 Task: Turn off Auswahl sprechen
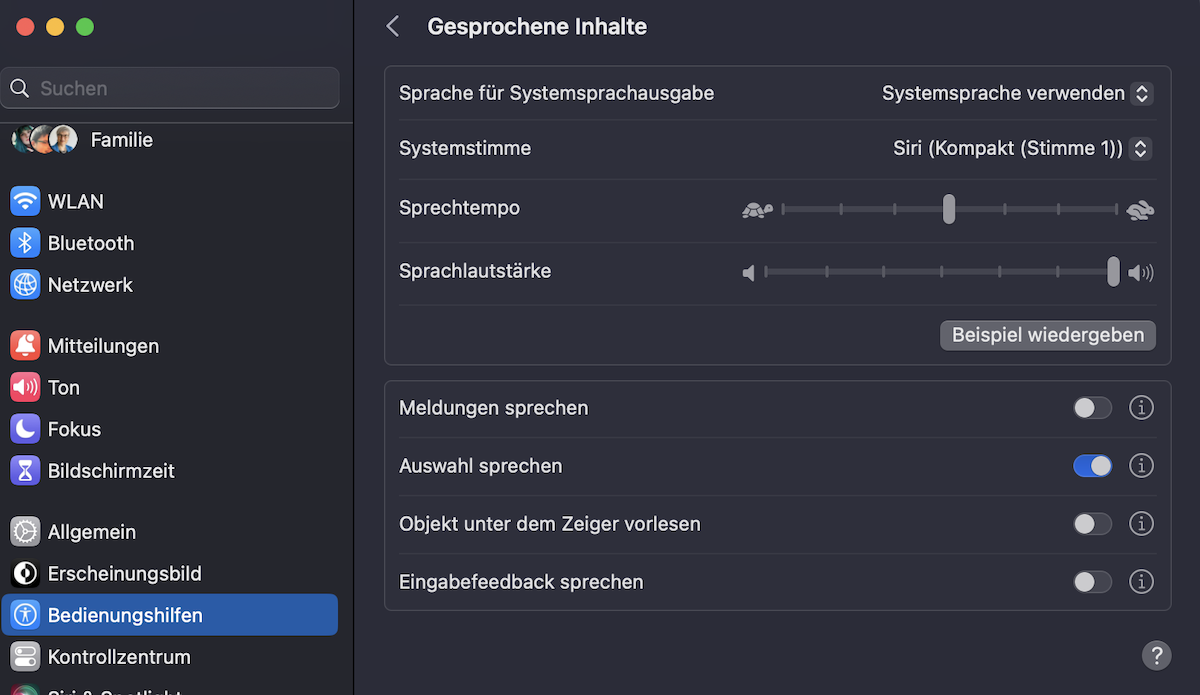coord(1092,466)
